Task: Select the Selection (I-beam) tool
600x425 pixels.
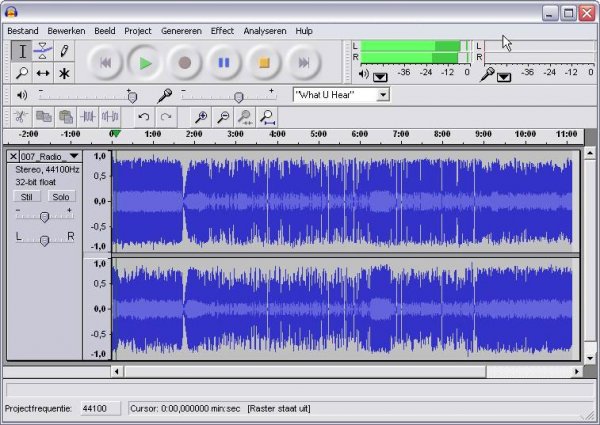Action: pos(22,51)
